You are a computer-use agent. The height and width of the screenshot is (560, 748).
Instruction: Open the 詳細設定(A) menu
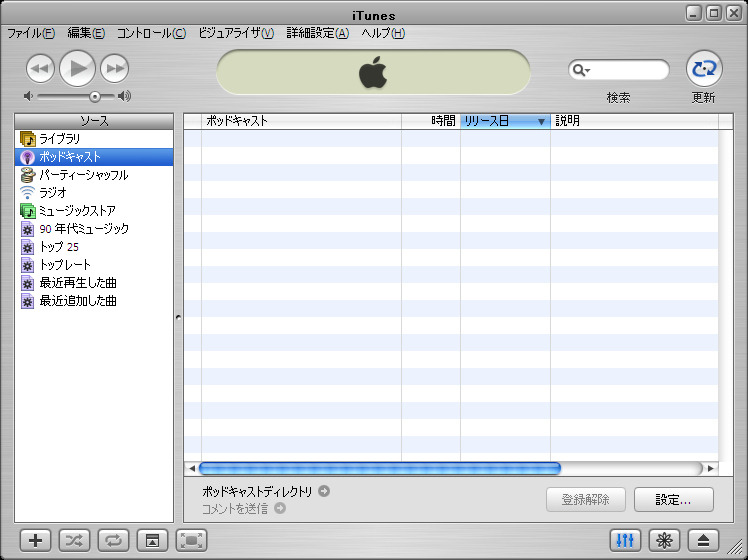[x=318, y=33]
